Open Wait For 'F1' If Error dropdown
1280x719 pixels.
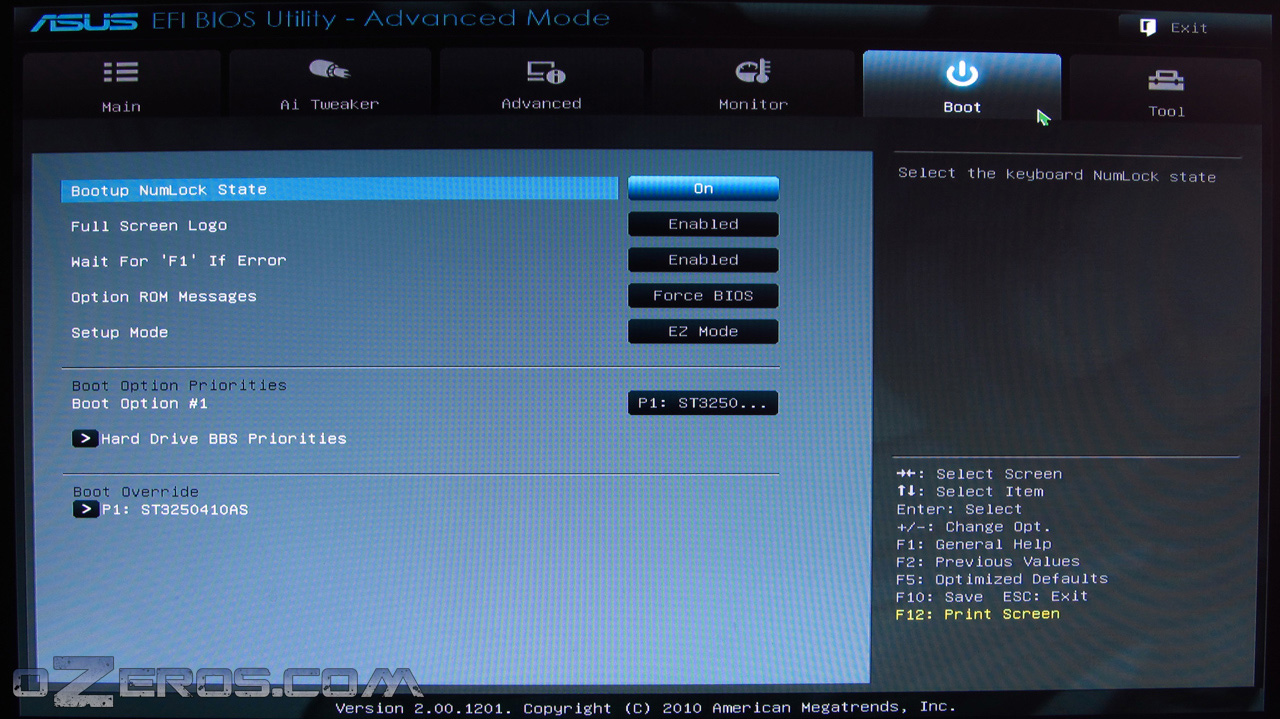tap(703, 259)
